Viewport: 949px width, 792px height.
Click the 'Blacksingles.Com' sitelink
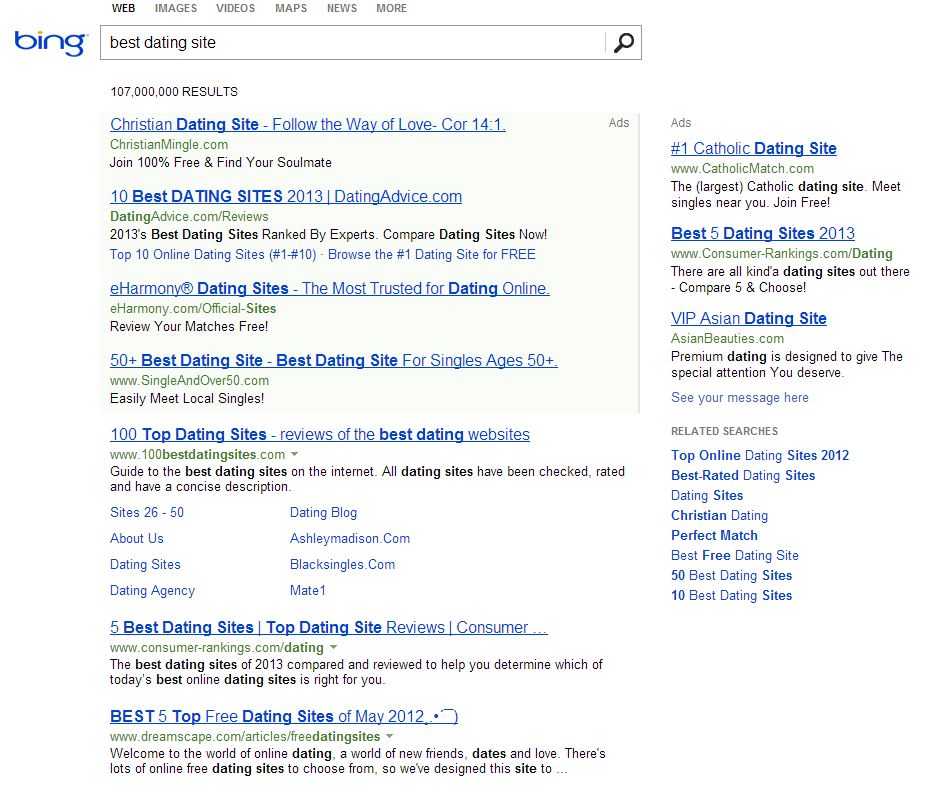pos(343,565)
